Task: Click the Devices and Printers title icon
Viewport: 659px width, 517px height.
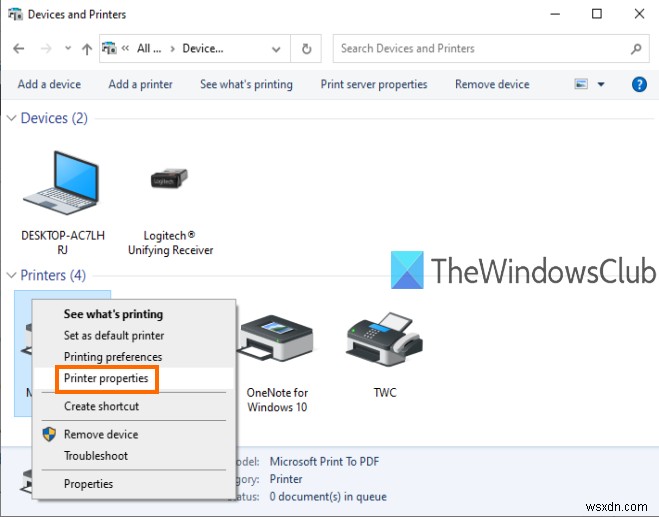Action: 16,14
